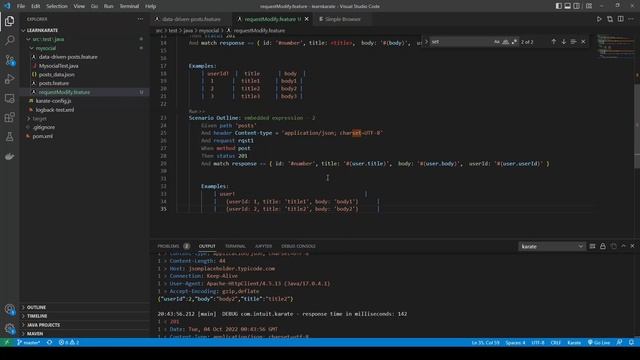The height and width of the screenshot is (360, 640).
Task: Switch to Simple Browser tab
Action: (342, 19)
